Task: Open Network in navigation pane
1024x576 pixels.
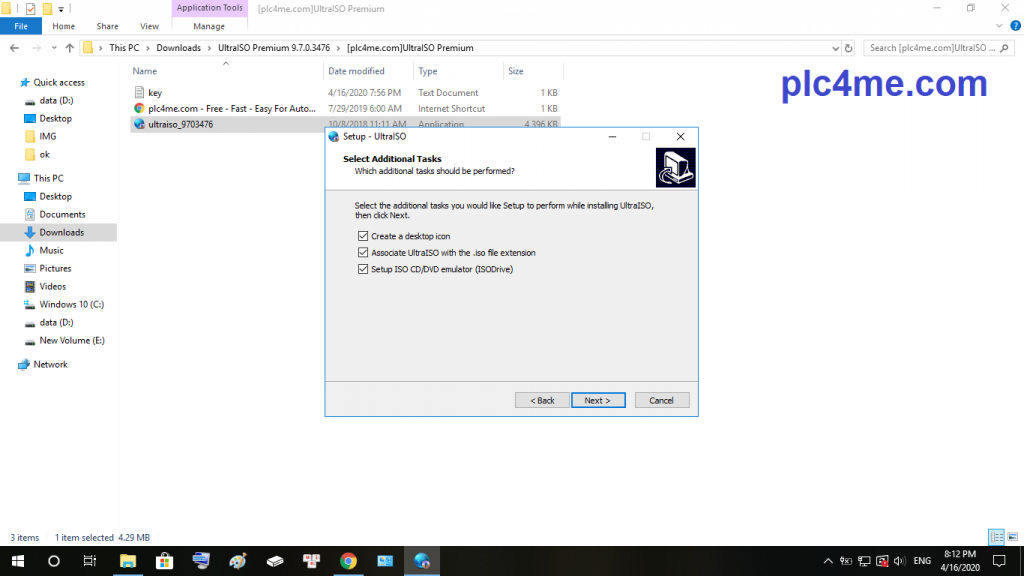Action: coord(50,364)
